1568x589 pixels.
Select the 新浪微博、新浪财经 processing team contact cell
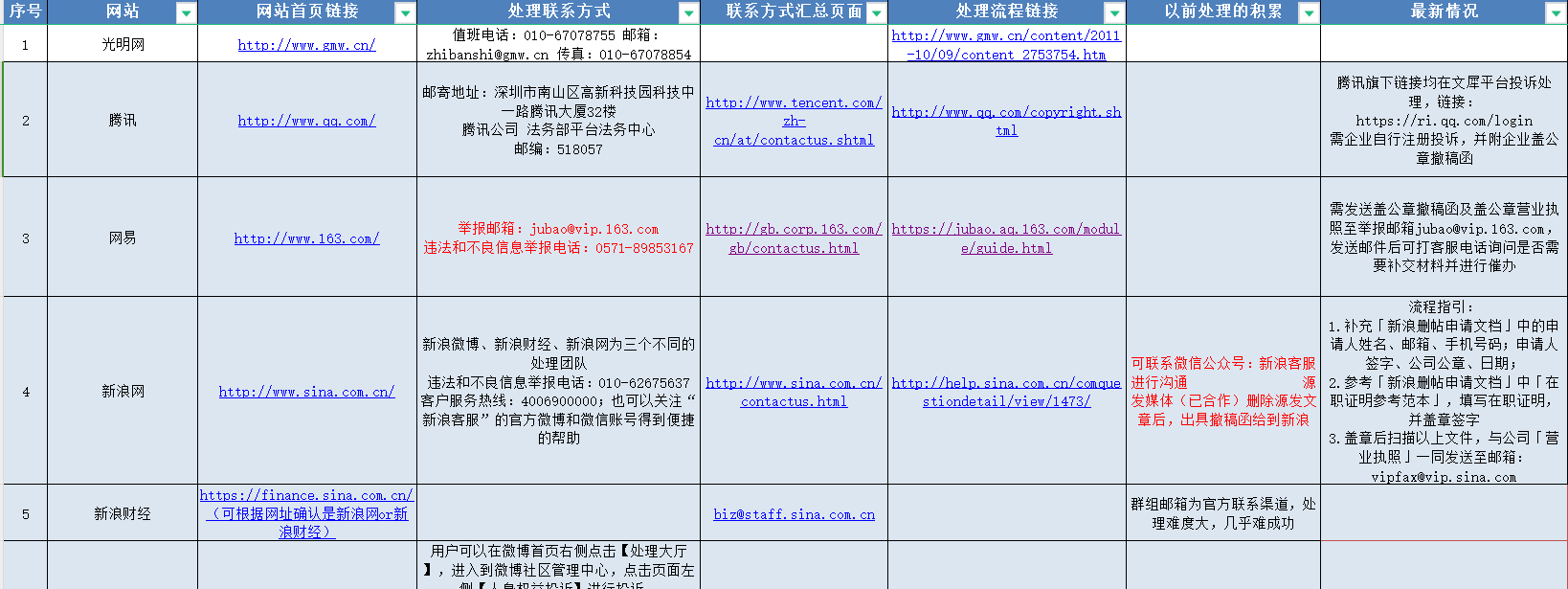point(558,391)
